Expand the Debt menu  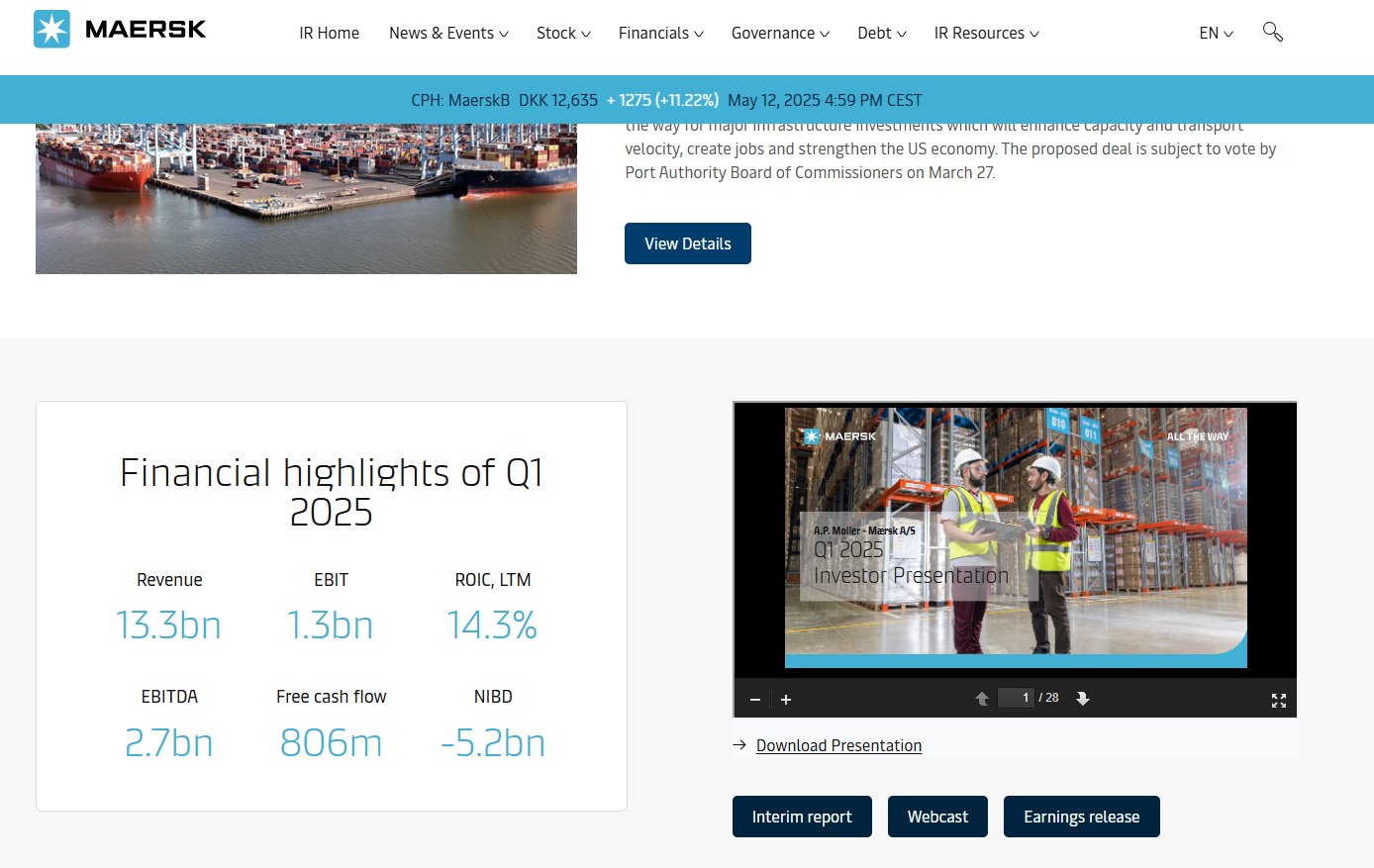[882, 33]
